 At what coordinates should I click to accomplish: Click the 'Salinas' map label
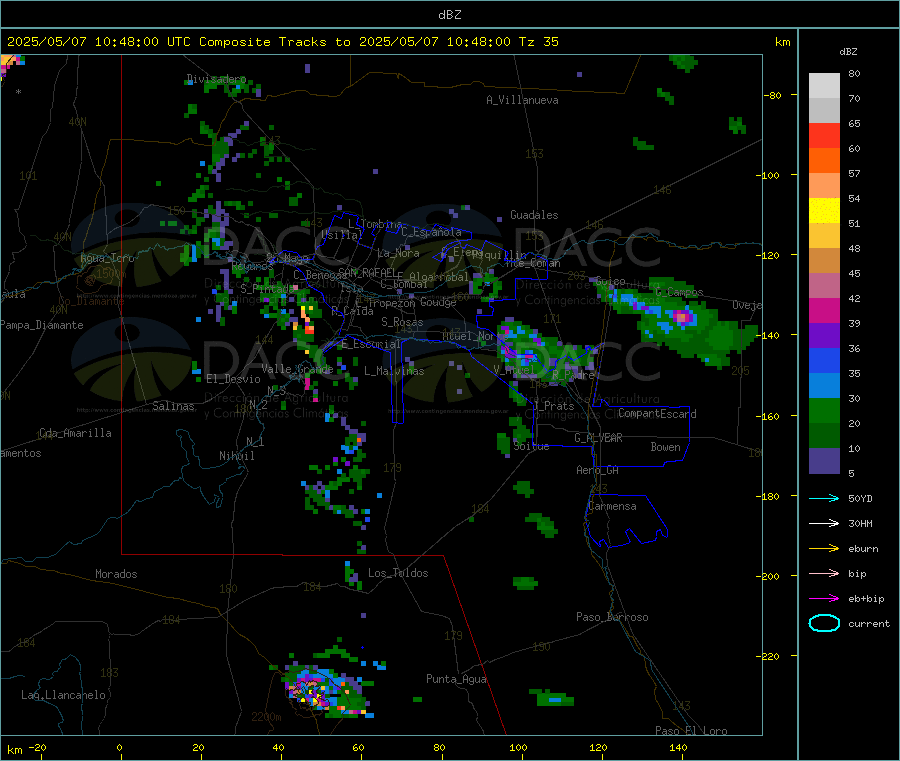[x=173, y=406]
